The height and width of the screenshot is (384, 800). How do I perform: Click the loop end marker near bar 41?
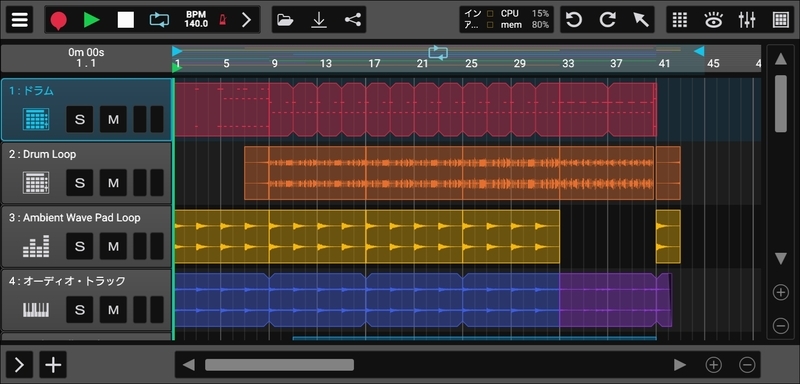(x=699, y=51)
